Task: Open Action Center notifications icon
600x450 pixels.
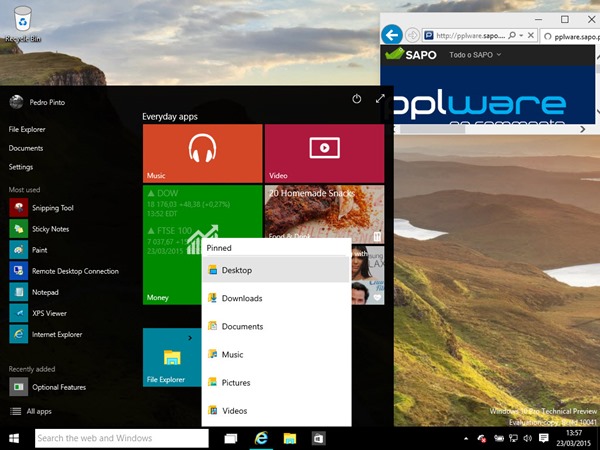Action: tap(543, 439)
